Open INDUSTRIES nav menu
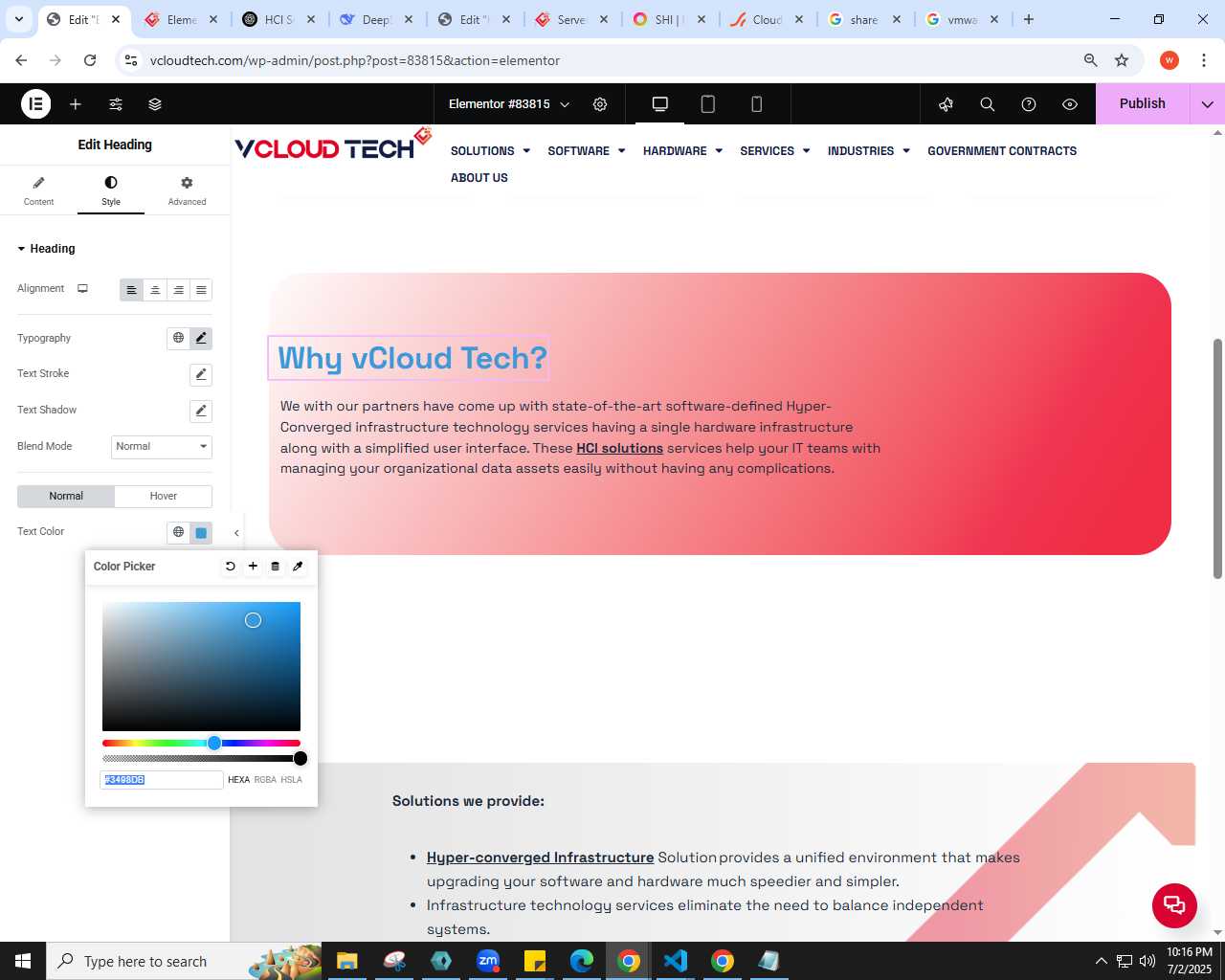Viewport: 1225px width, 980px height. click(869, 151)
